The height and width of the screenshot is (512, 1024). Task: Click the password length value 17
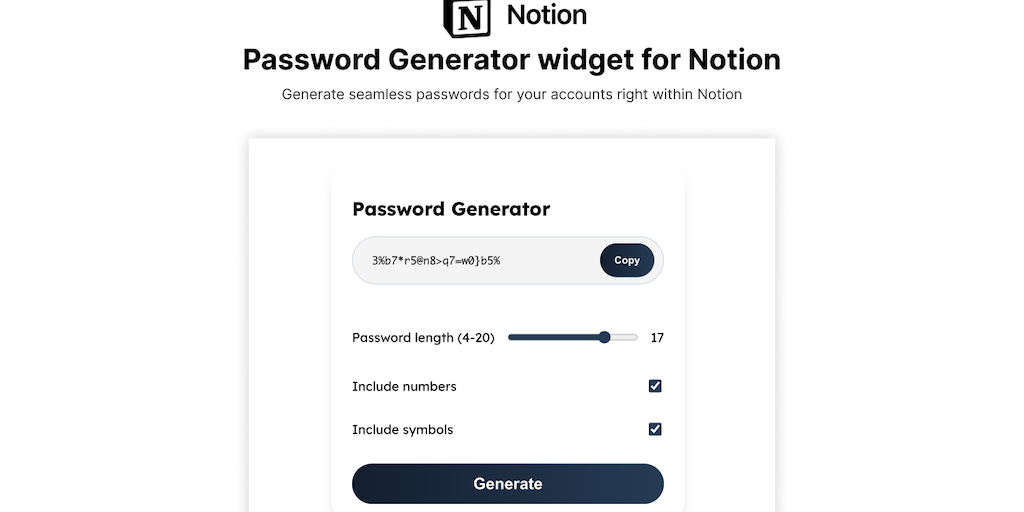point(657,338)
